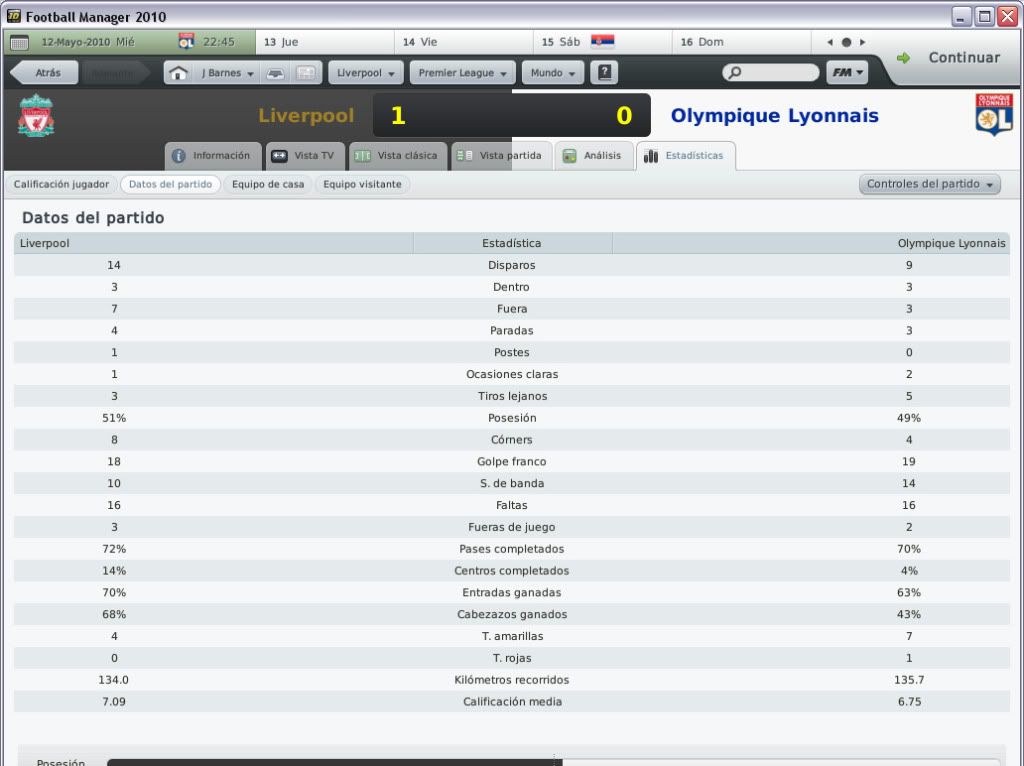Viewport: 1024px width, 766px height.
Task: Click the Liverpool club crest
Action: click(x=36, y=116)
